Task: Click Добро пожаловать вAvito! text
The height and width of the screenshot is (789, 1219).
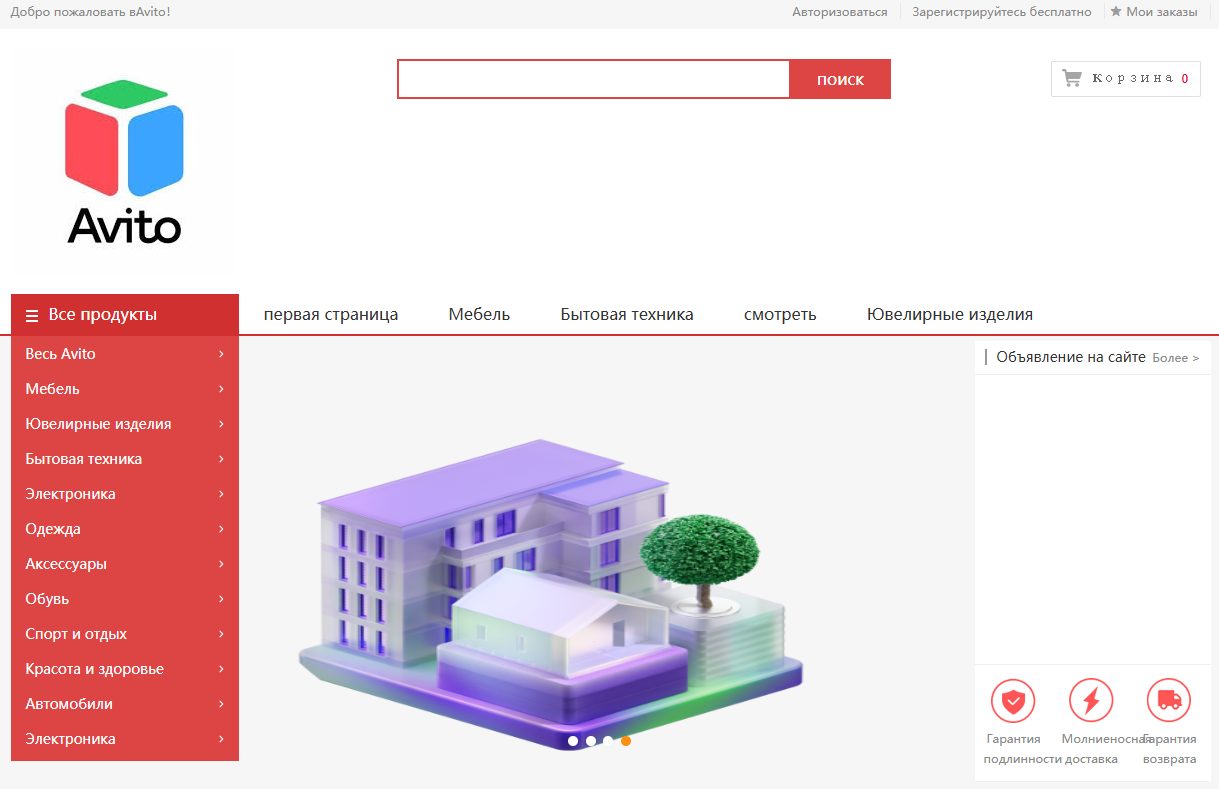Action: 91,12
